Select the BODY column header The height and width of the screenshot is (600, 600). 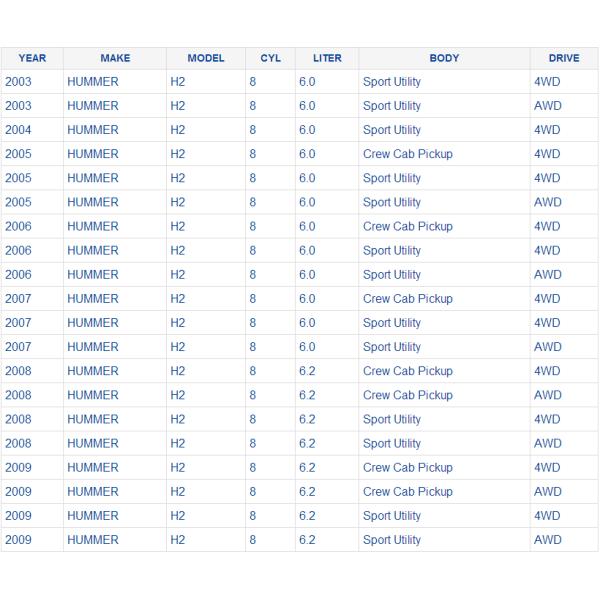point(444,58)
